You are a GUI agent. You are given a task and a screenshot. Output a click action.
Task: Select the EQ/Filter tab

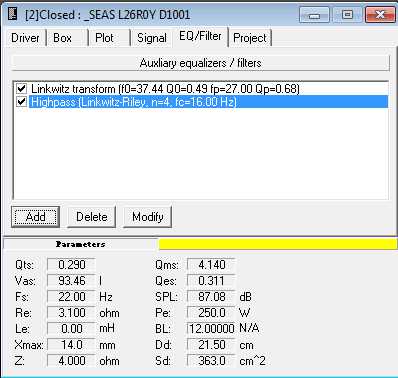200,36
